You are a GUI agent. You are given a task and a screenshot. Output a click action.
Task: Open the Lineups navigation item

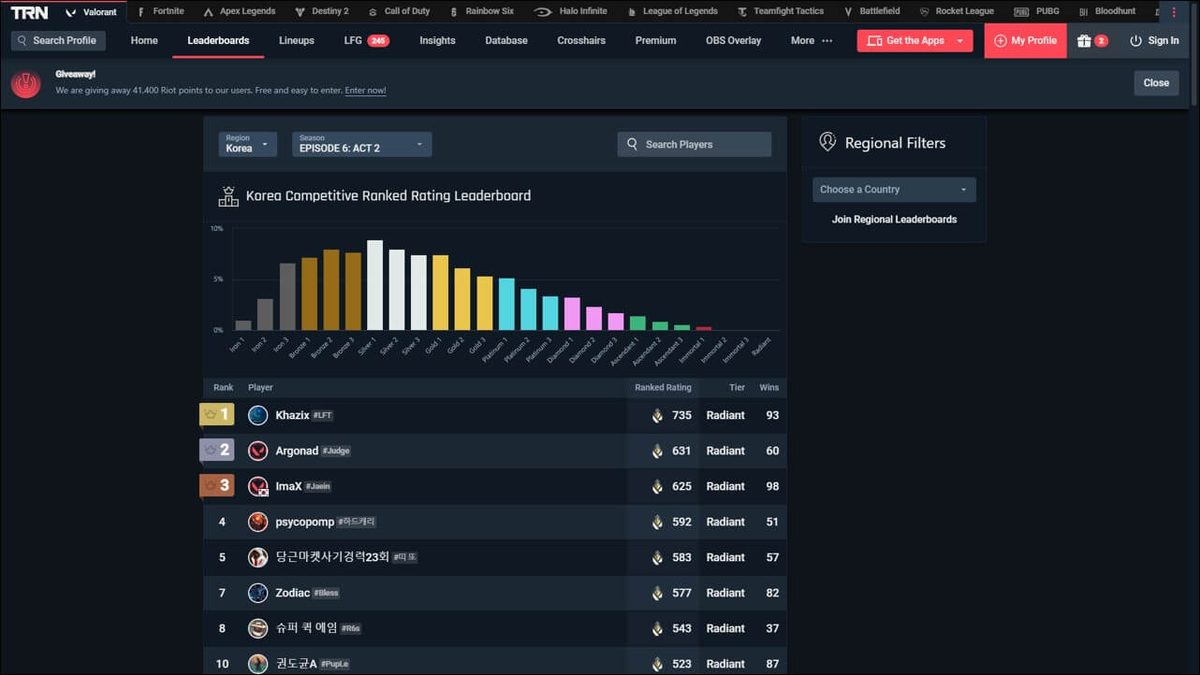296,41
